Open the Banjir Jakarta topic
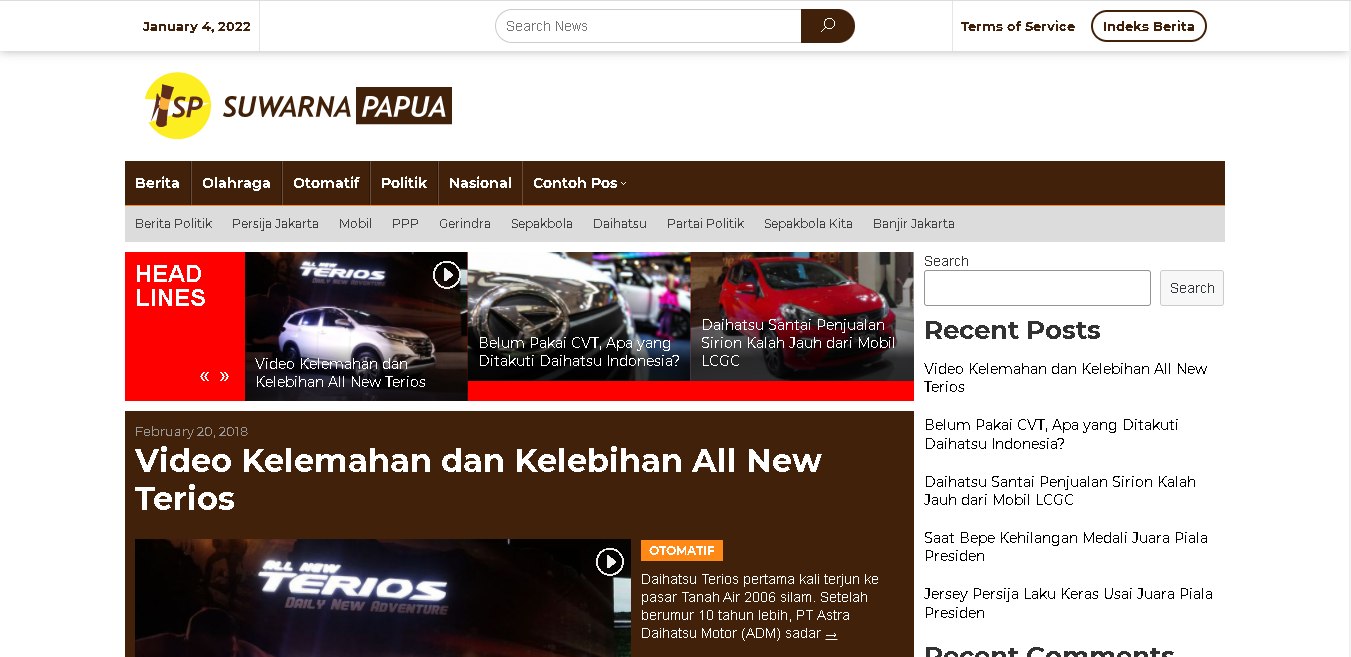 pos(914,224)
